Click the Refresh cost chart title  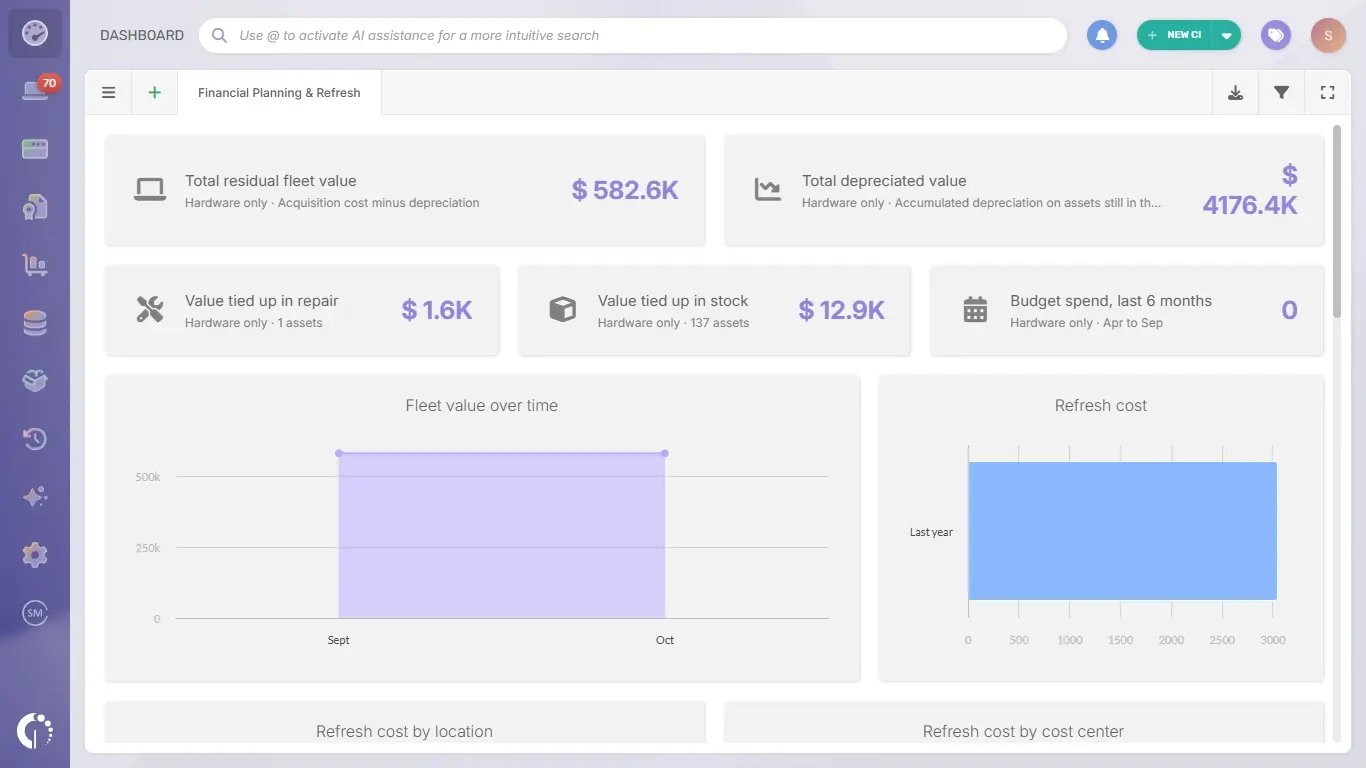1101,405
